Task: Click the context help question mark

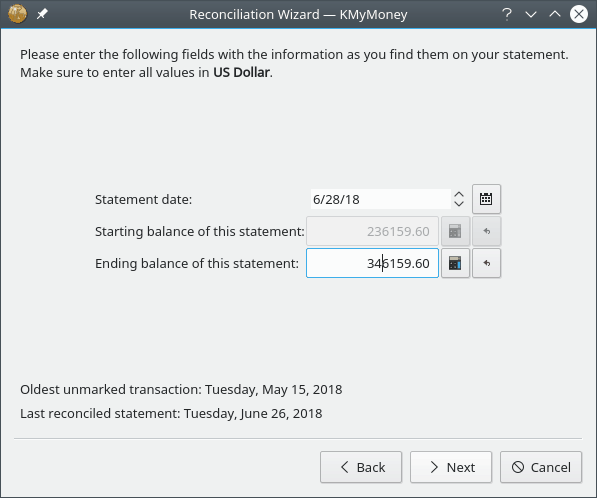Action: click(x=506, y=14)
